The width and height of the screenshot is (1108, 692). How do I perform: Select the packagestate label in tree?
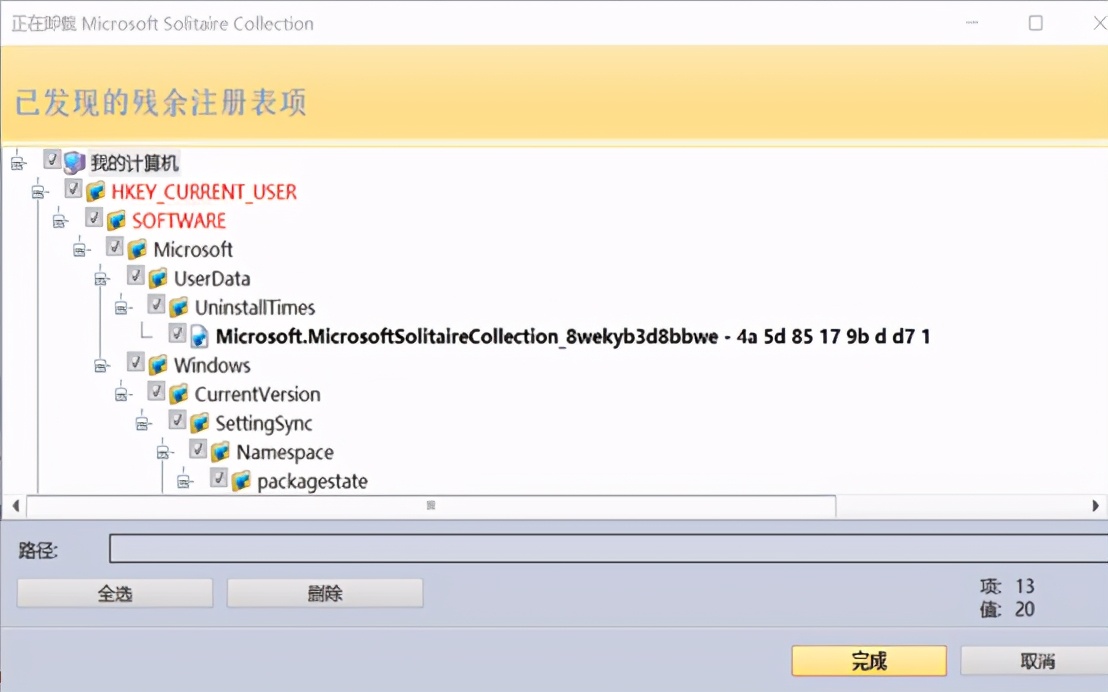pos(312,482)
